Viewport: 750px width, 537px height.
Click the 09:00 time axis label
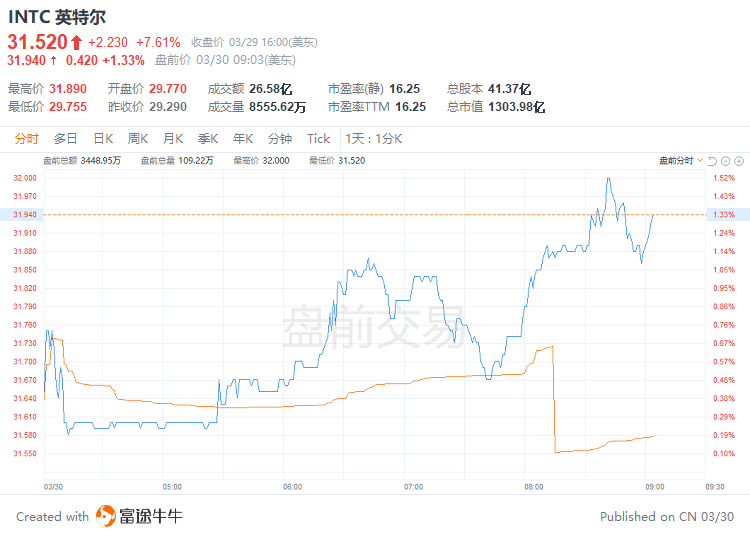[655, 487]
